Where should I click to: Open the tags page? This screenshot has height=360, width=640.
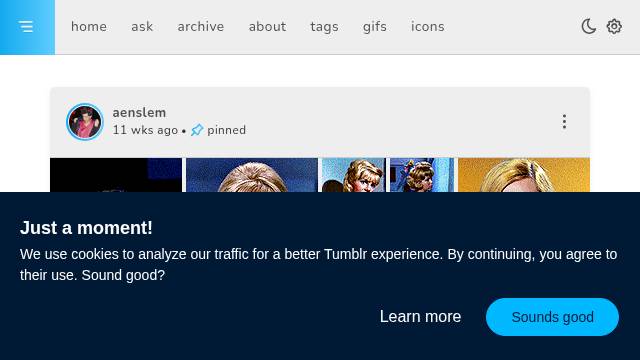coord(324,27)
